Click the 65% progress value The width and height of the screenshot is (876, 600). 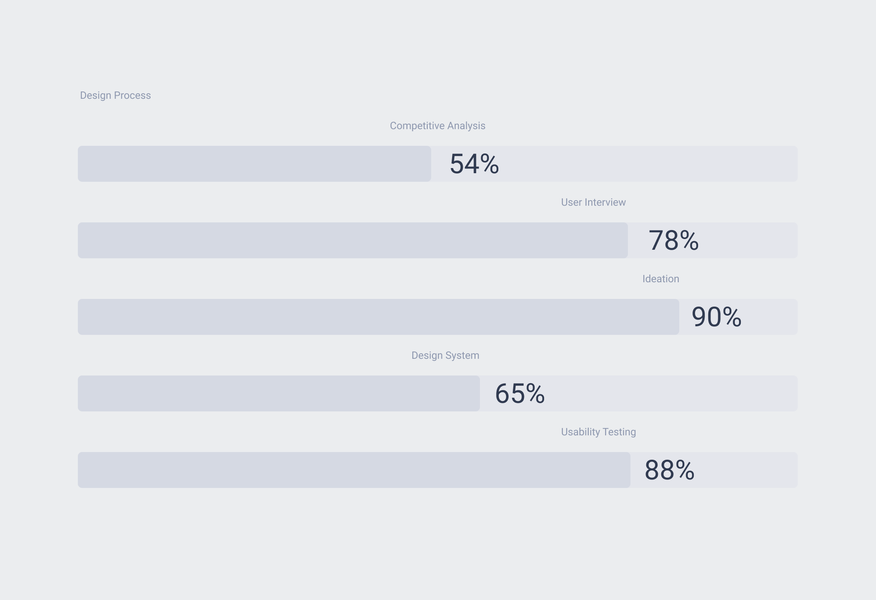click(x=519, y=394)
